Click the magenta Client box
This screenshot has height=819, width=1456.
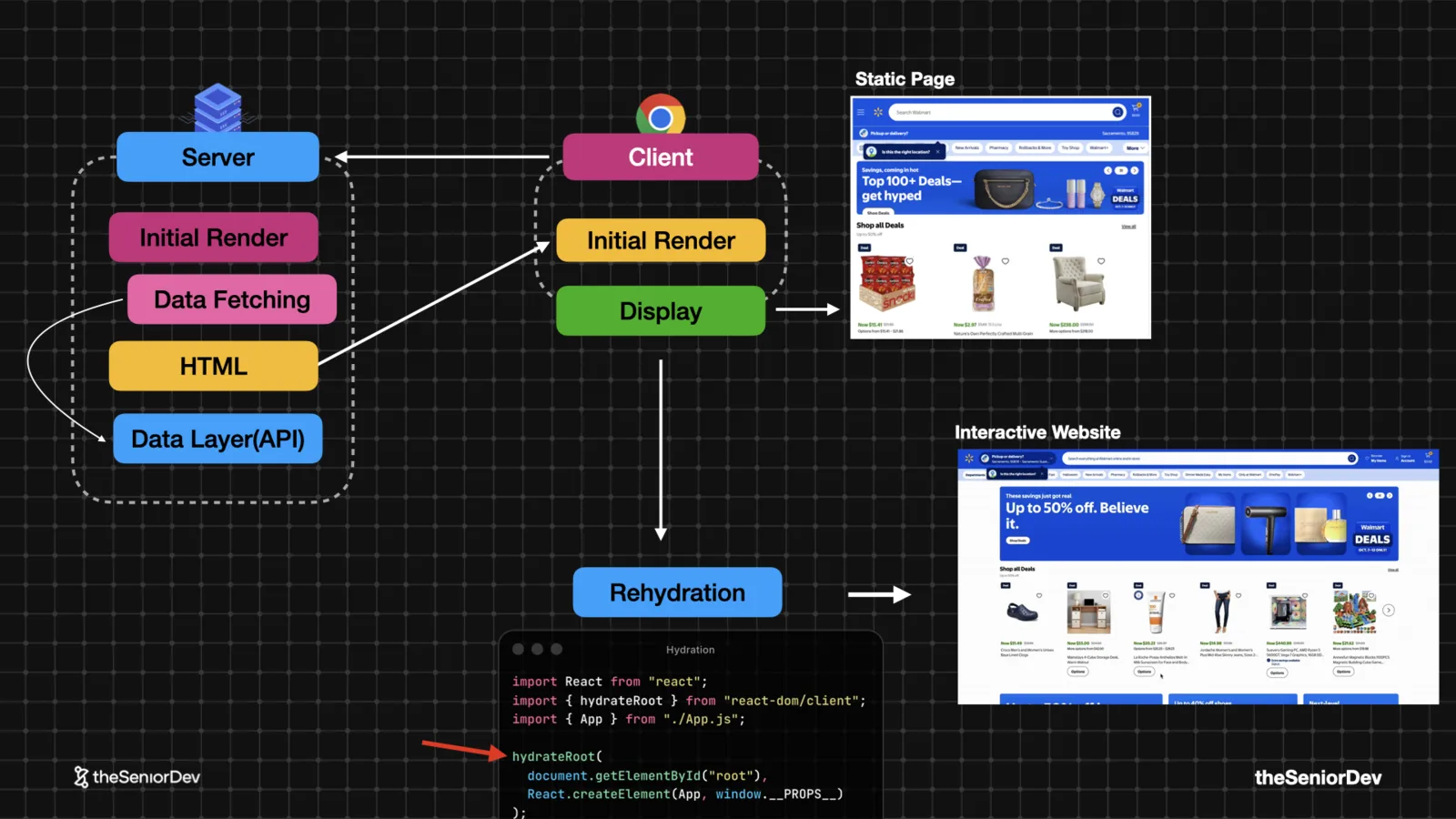point(661,157)
